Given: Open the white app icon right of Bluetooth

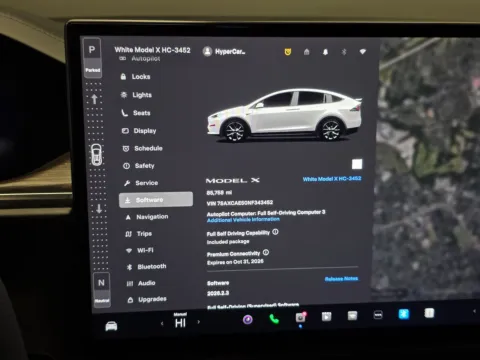Looking at the screenshot, I should (429, 313).
